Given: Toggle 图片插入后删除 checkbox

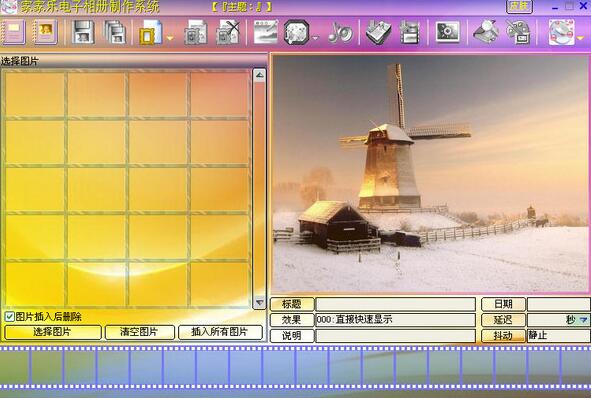Looking at the screenshot, I should pos(9,317).
